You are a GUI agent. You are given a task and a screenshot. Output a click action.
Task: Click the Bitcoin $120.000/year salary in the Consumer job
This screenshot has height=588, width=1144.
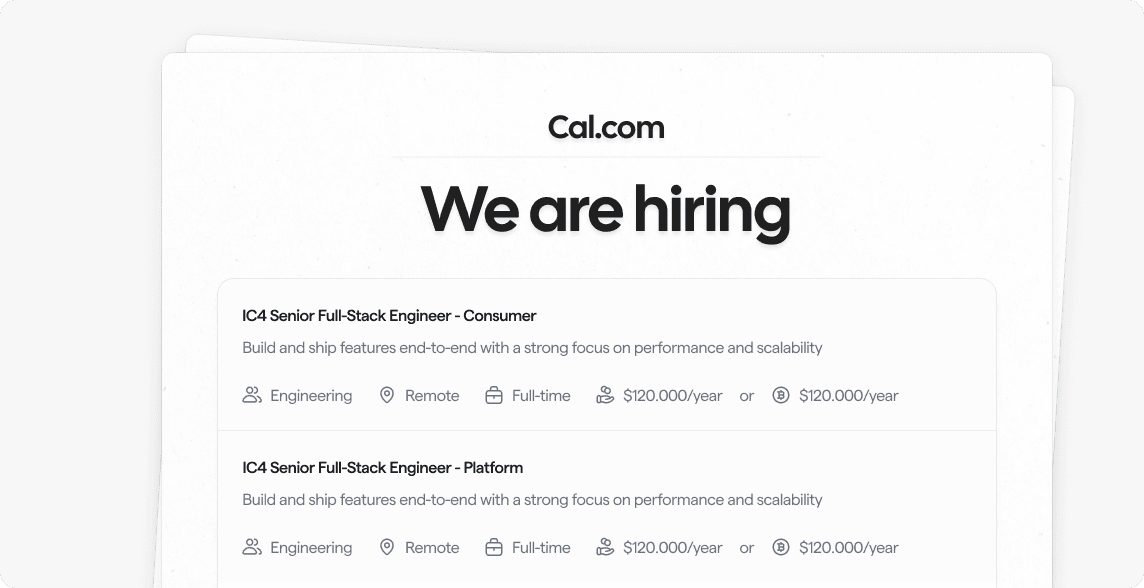849,396
